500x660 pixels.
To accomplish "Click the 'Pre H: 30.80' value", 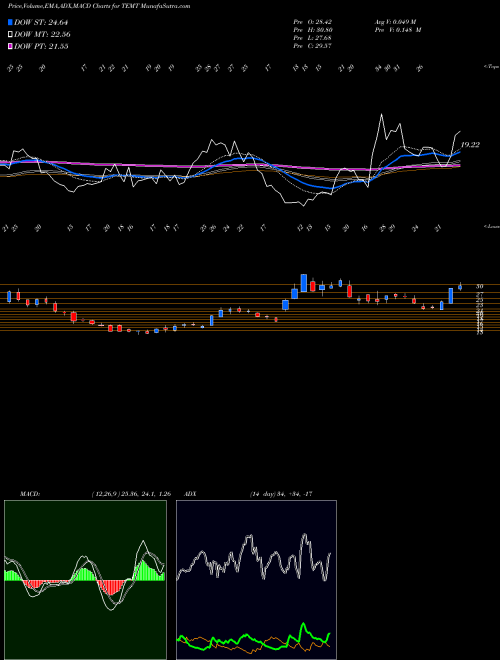I will [313, 30].
